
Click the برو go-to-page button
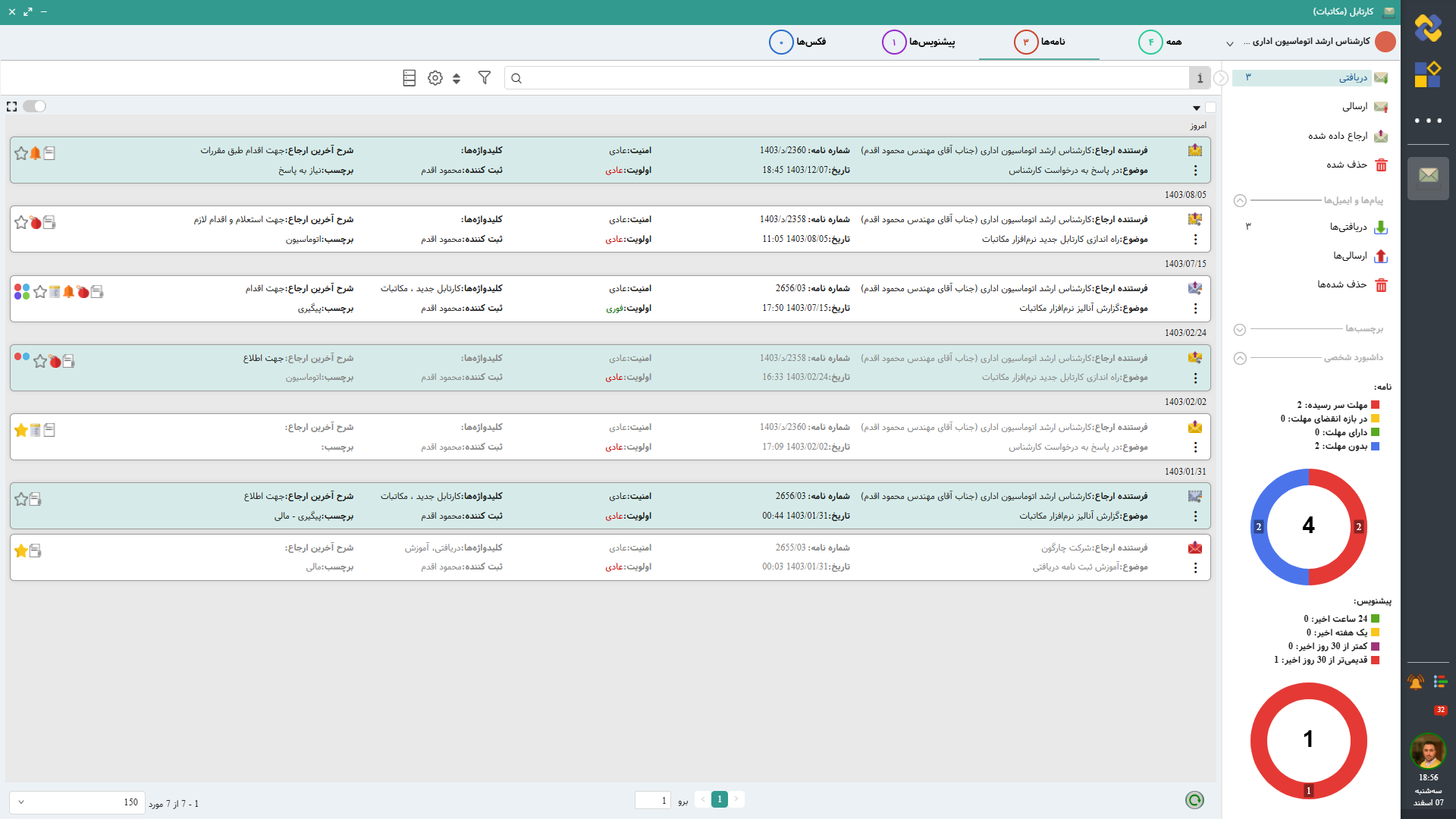pyautogui.click(x=682, y=801)
